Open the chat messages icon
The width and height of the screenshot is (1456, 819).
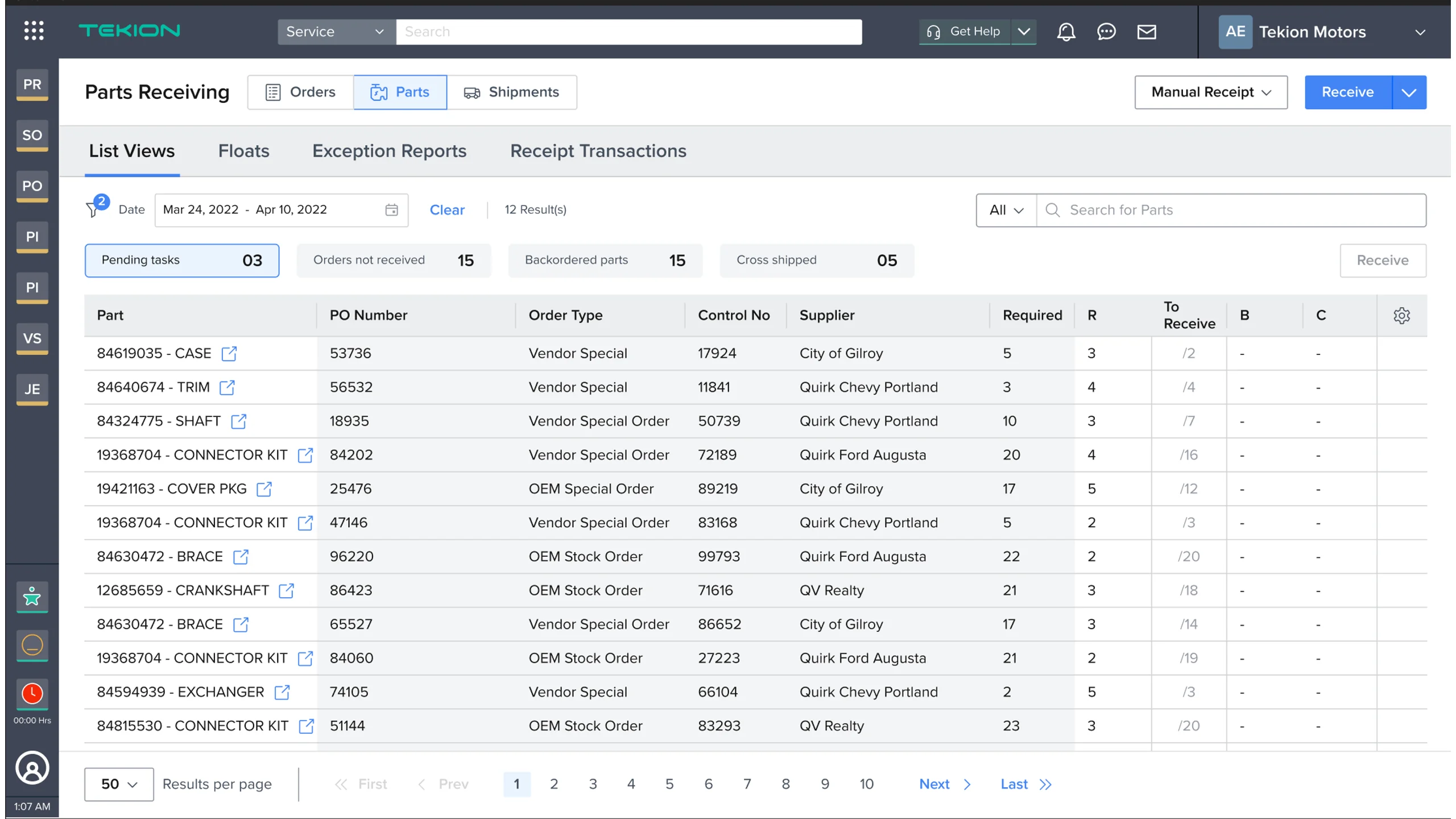tap(1106, 32)
